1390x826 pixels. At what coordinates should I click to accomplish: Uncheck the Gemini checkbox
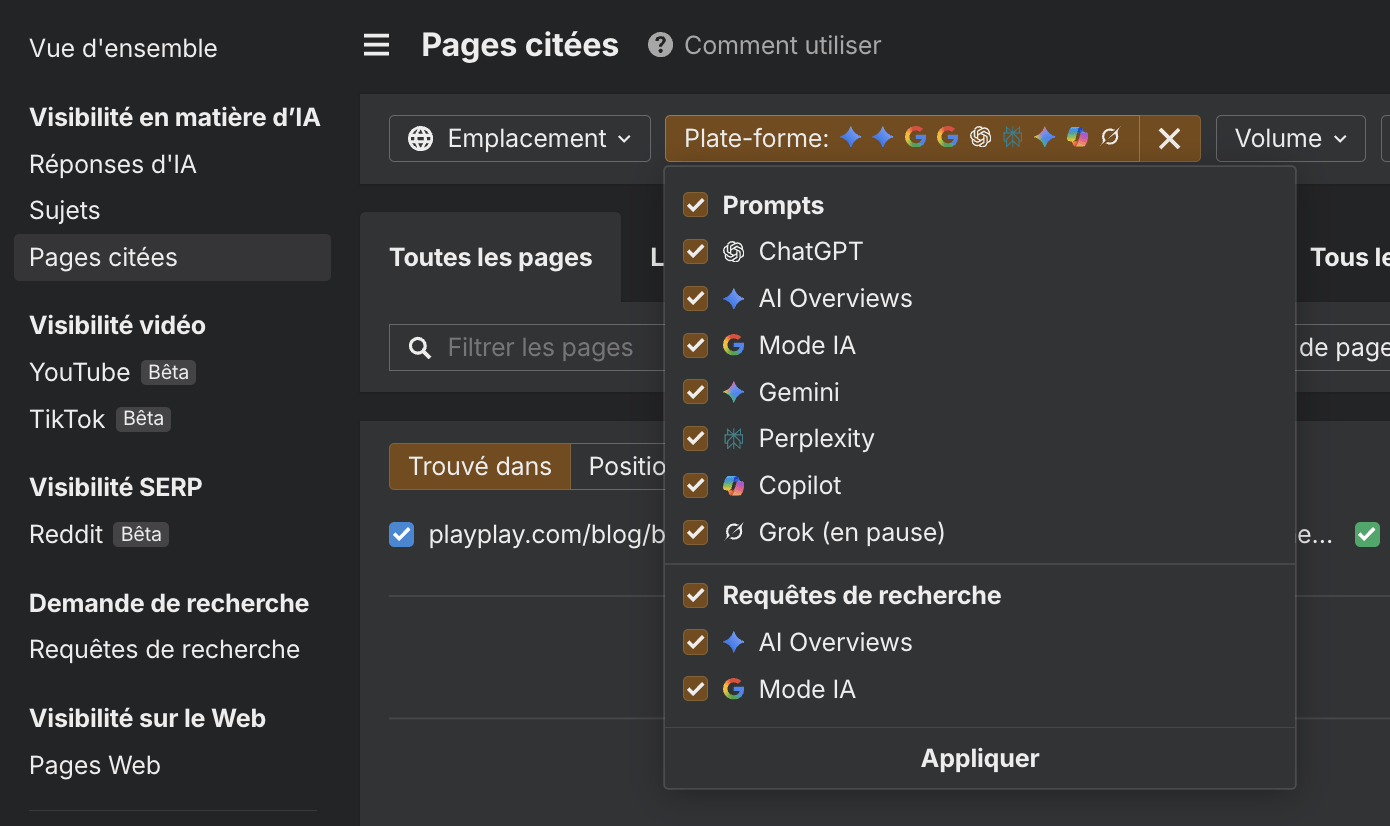tap(695, 392)
